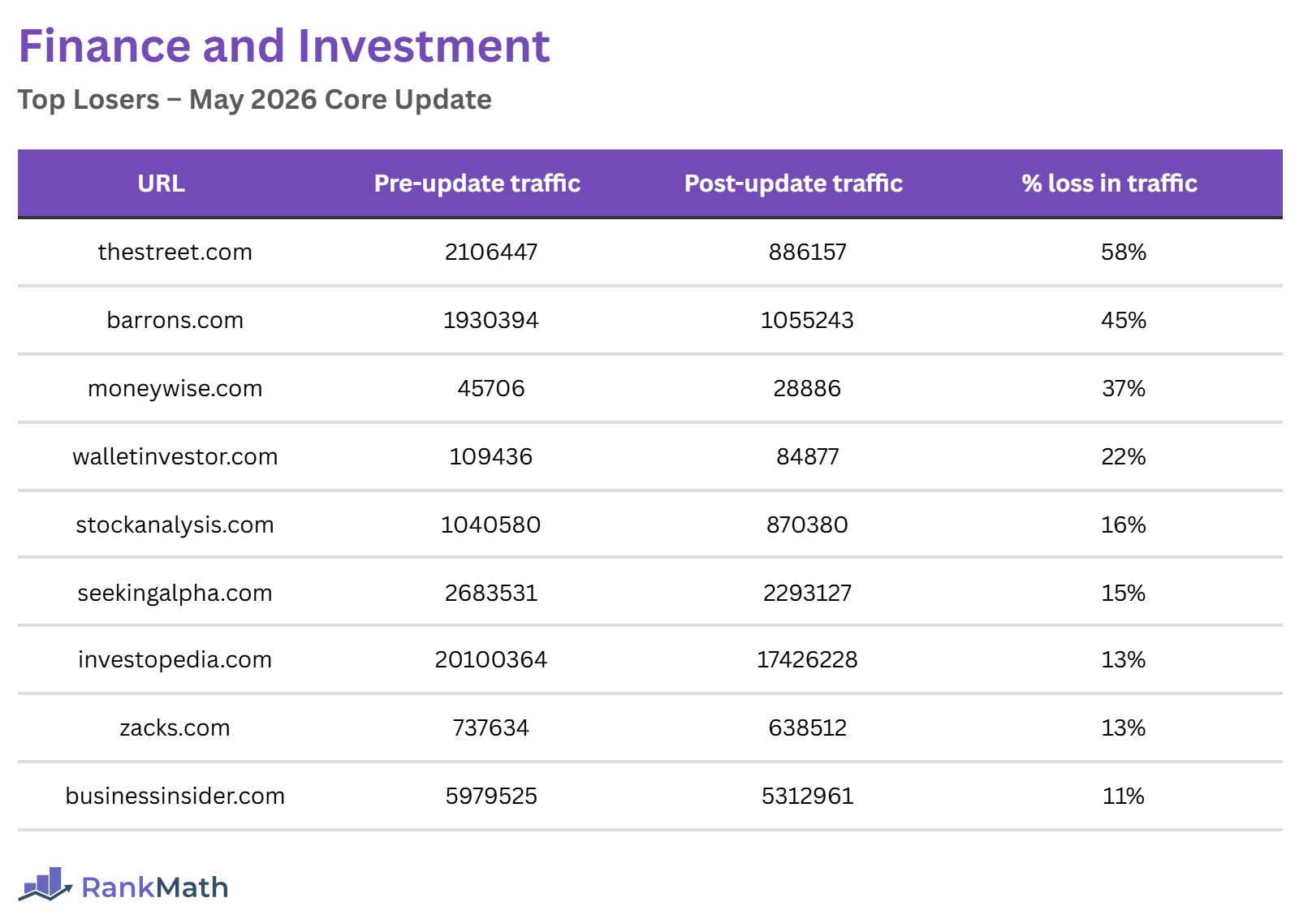Click pre-update value 109436
This screenshot has width=1299, height=924.
tap(491, 456)
